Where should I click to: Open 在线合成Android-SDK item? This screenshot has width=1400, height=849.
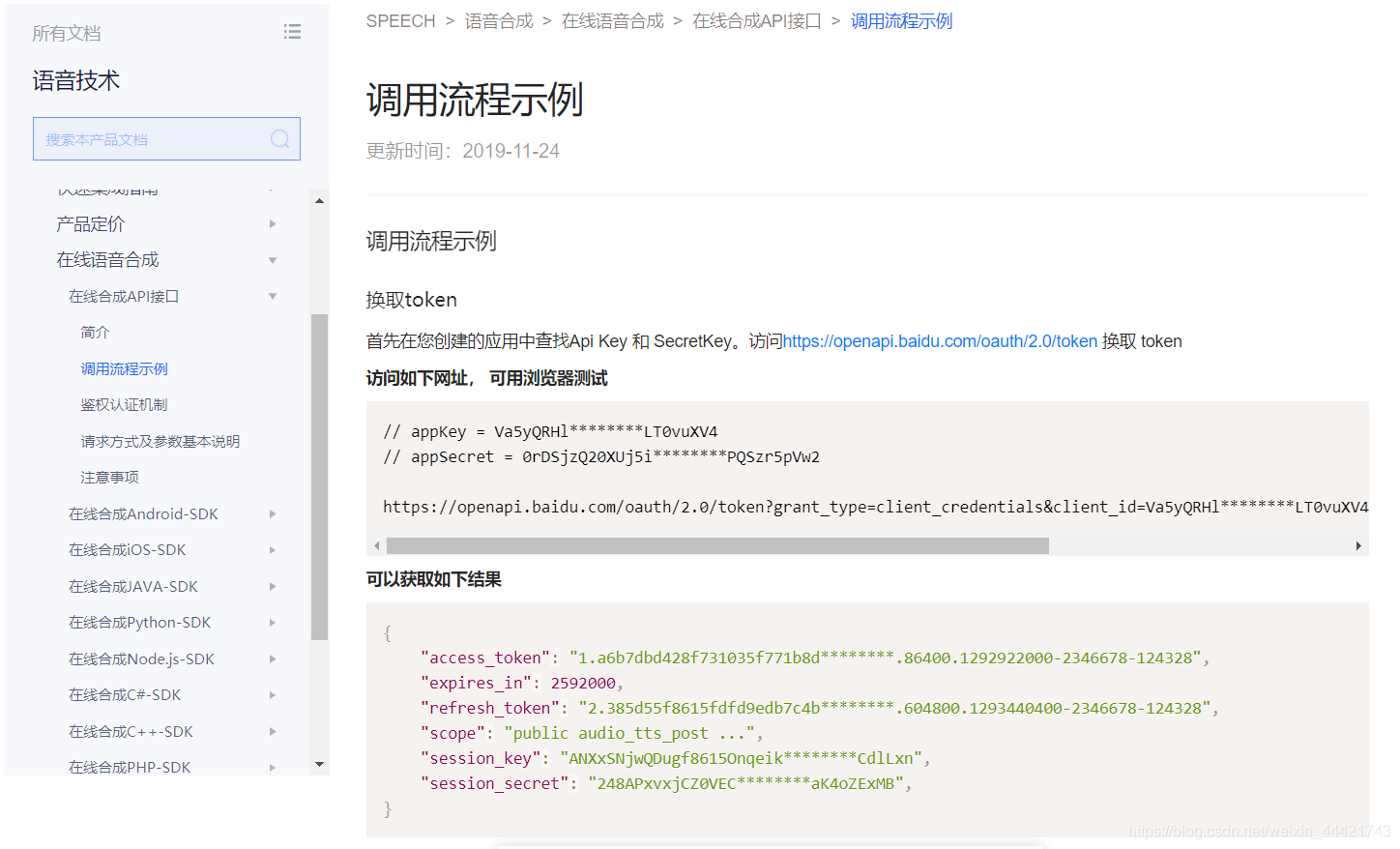(x=143, y=514)
